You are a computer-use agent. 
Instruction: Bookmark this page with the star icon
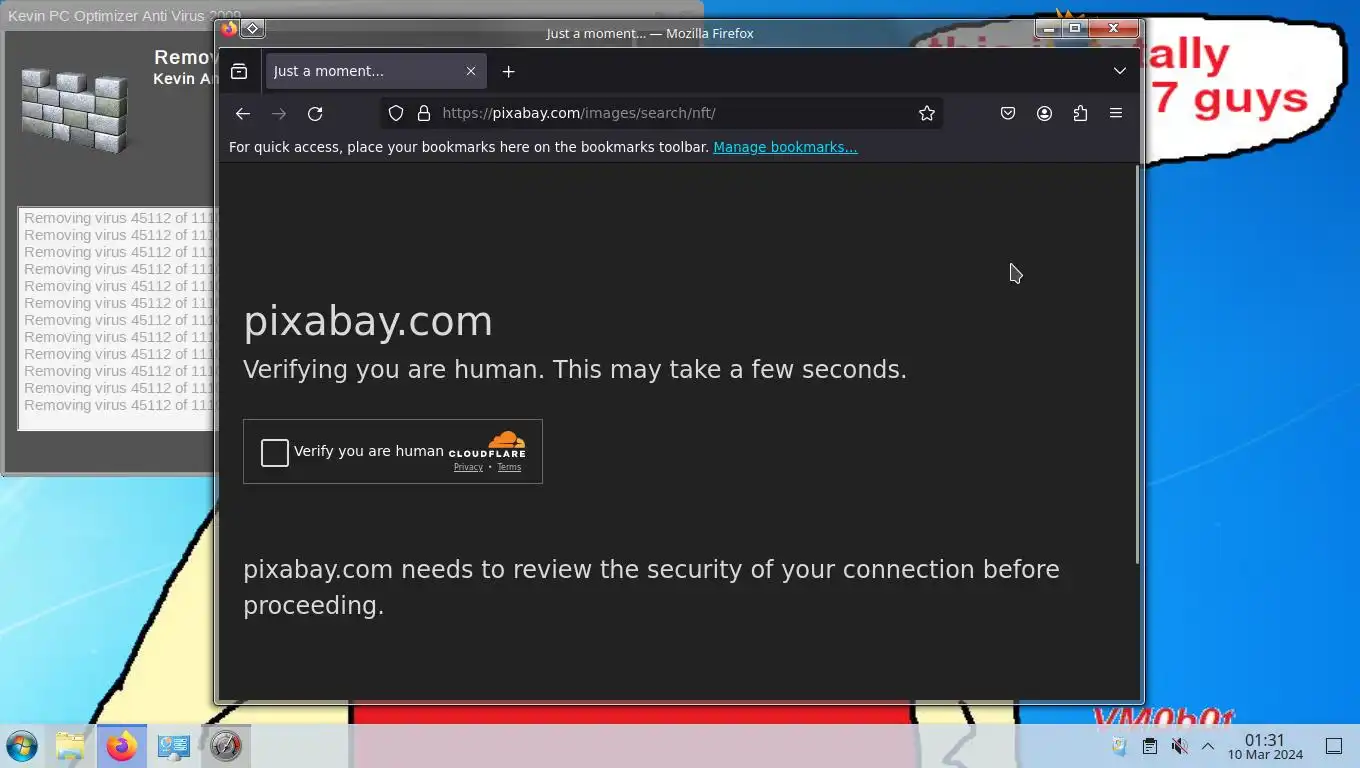click(x=927, y=114)
